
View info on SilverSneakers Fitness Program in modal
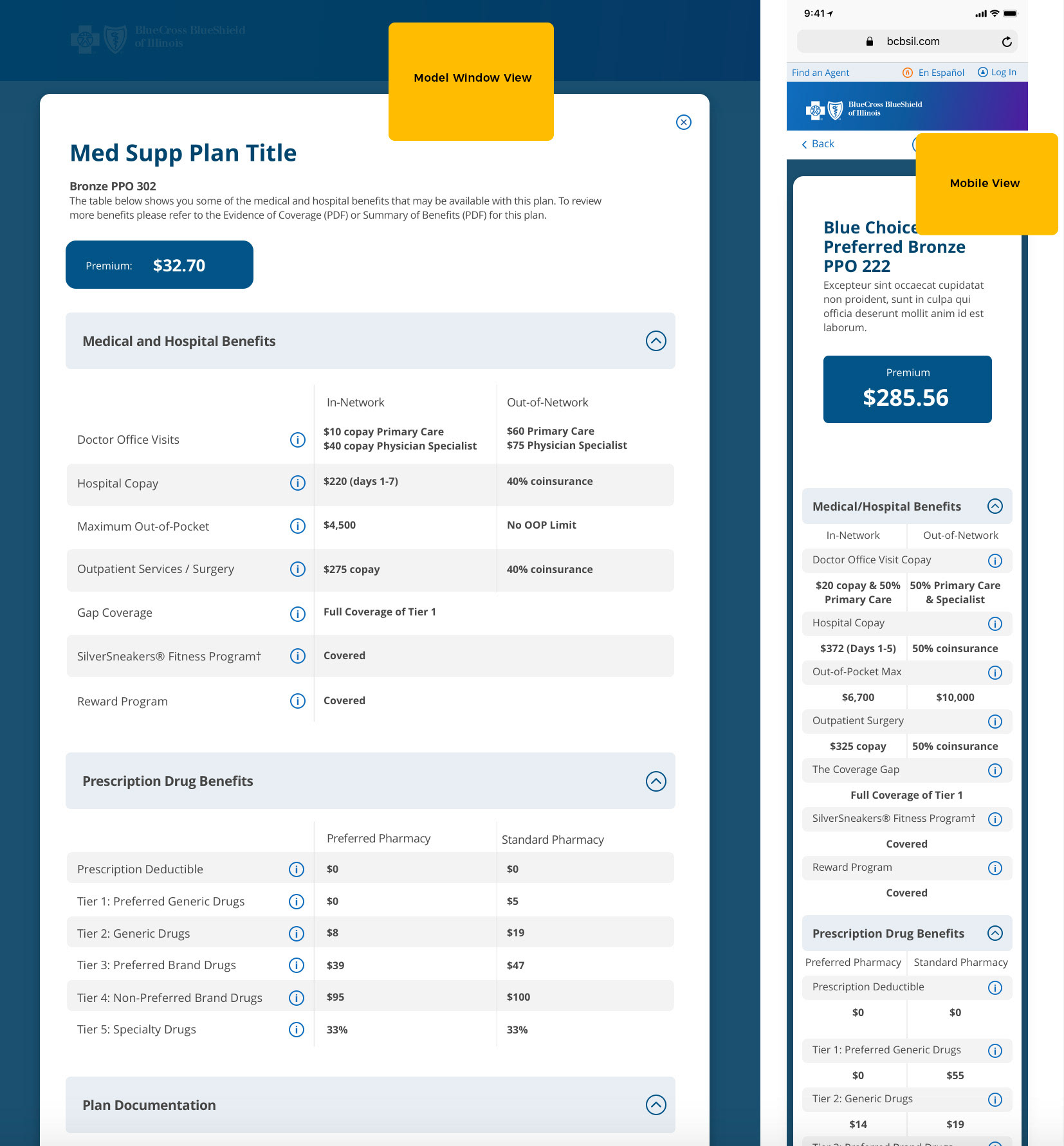point(297,656)
